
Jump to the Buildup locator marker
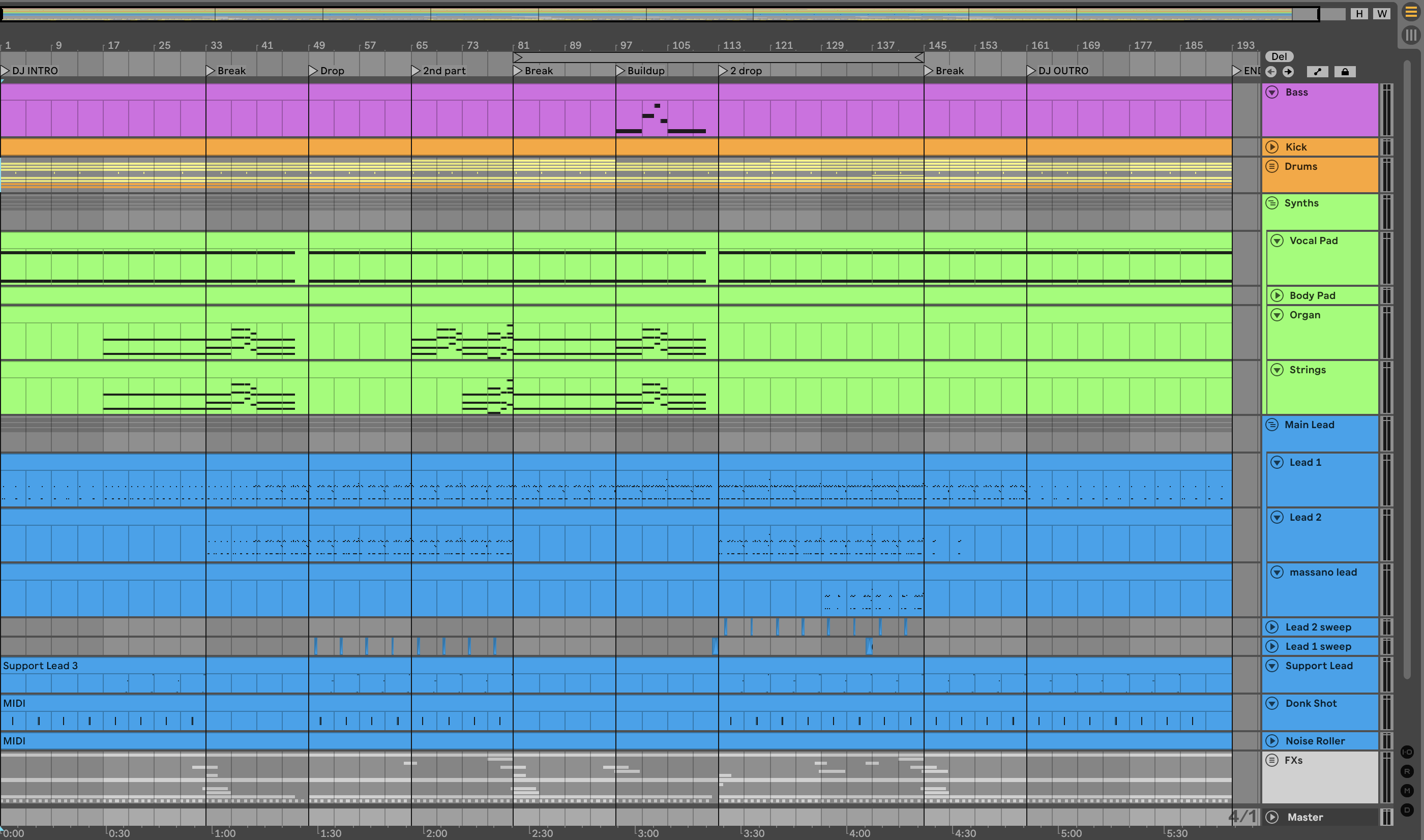pos(621,71)
